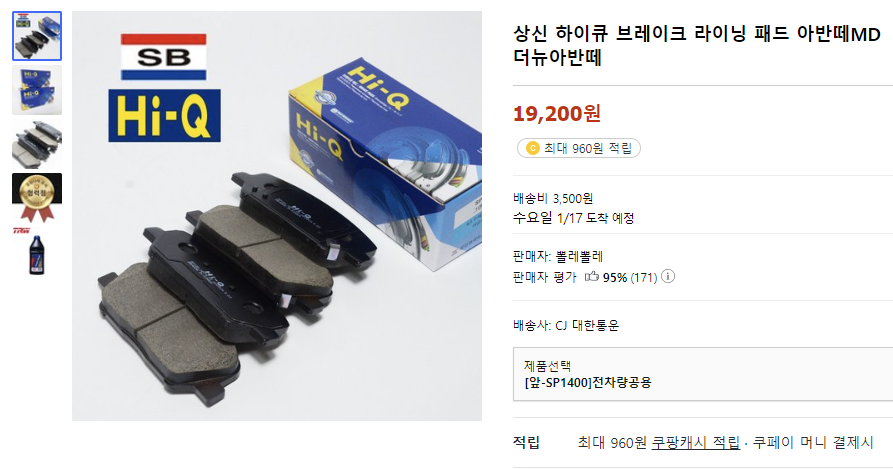Click the gold coin cashback icon
This screenshot has height=469, width=893.
tap(532, 149)
